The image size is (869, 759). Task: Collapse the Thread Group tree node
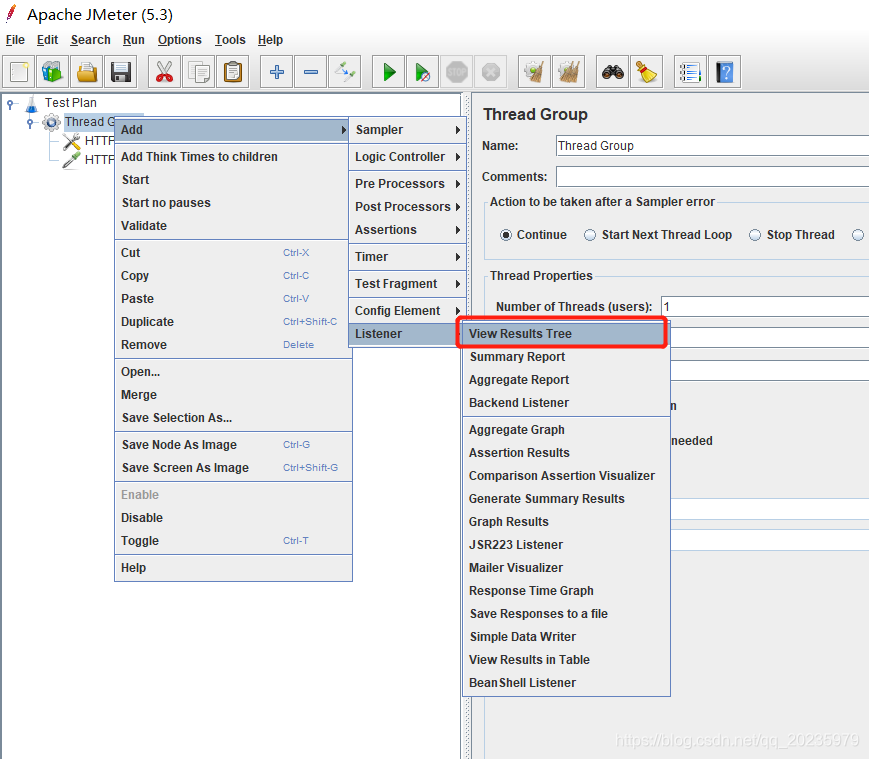coord(30,122)
